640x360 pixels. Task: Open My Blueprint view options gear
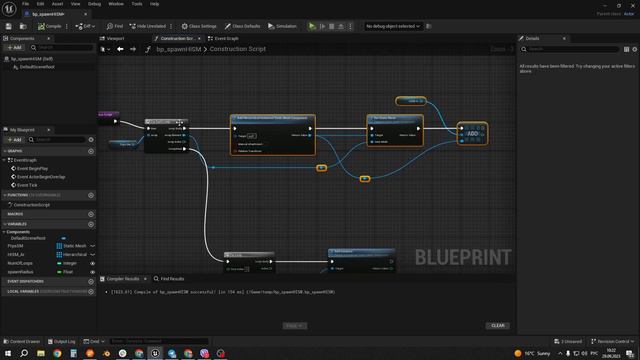click(x=91, y=140)
